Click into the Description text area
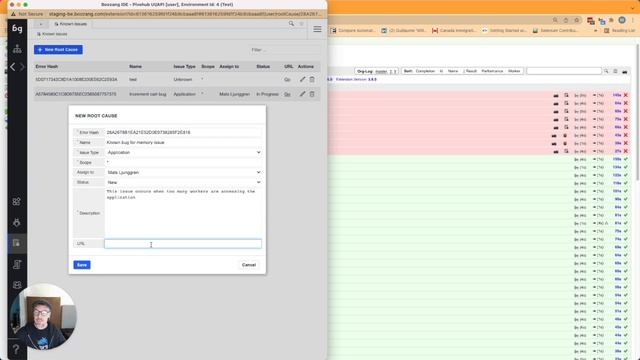 183,212
